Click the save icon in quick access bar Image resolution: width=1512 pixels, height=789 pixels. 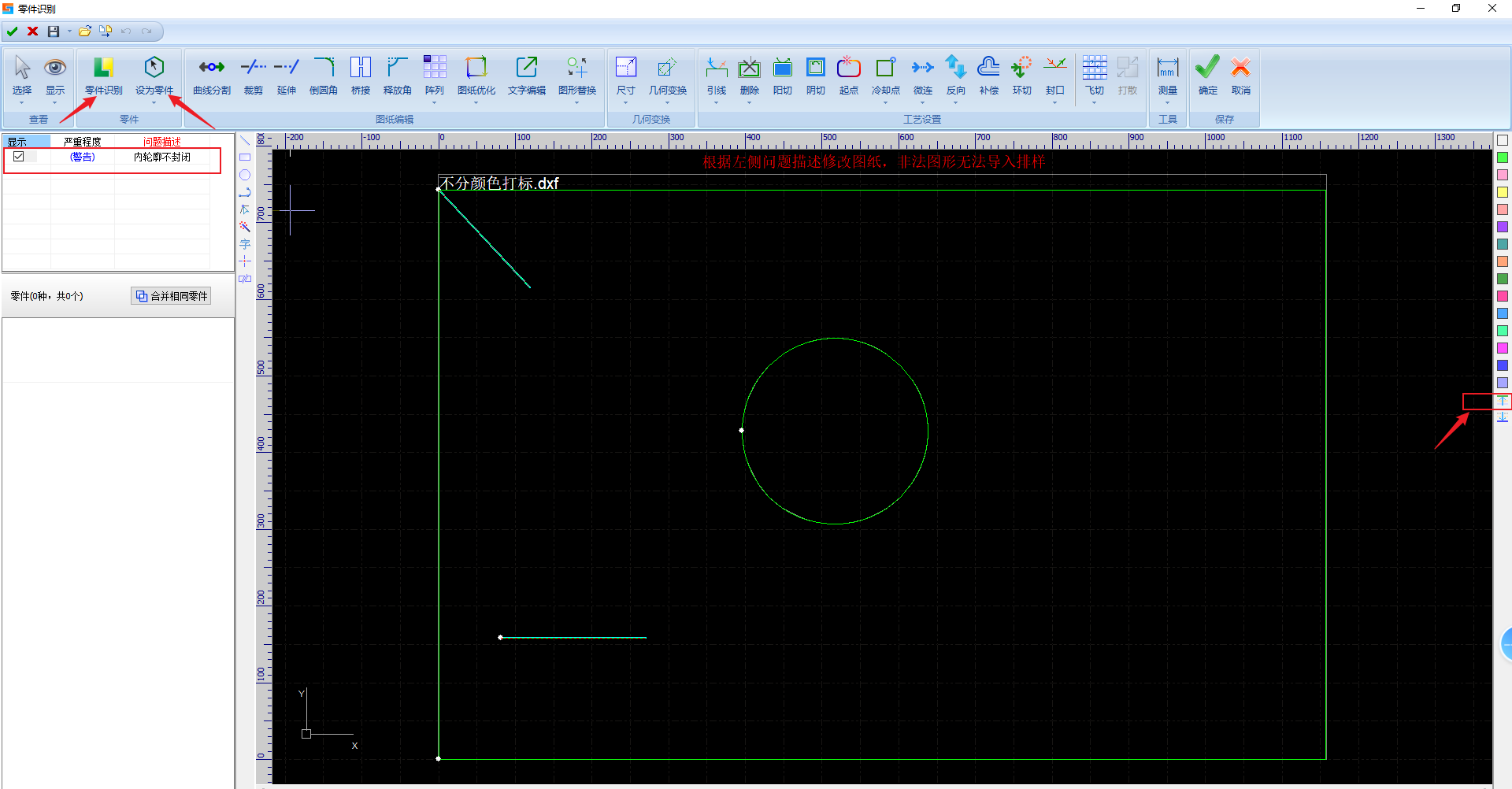pyautogui.click(x=54, y=31)
